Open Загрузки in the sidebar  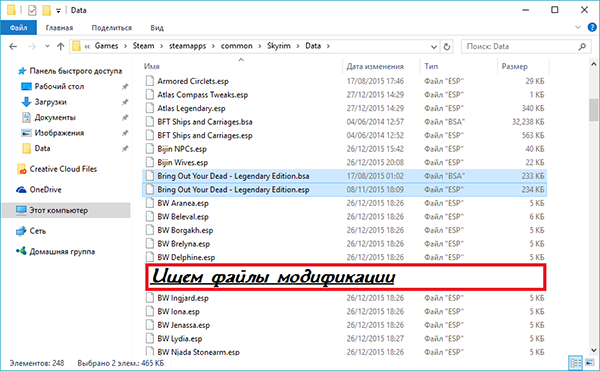(x=50, y=102)
